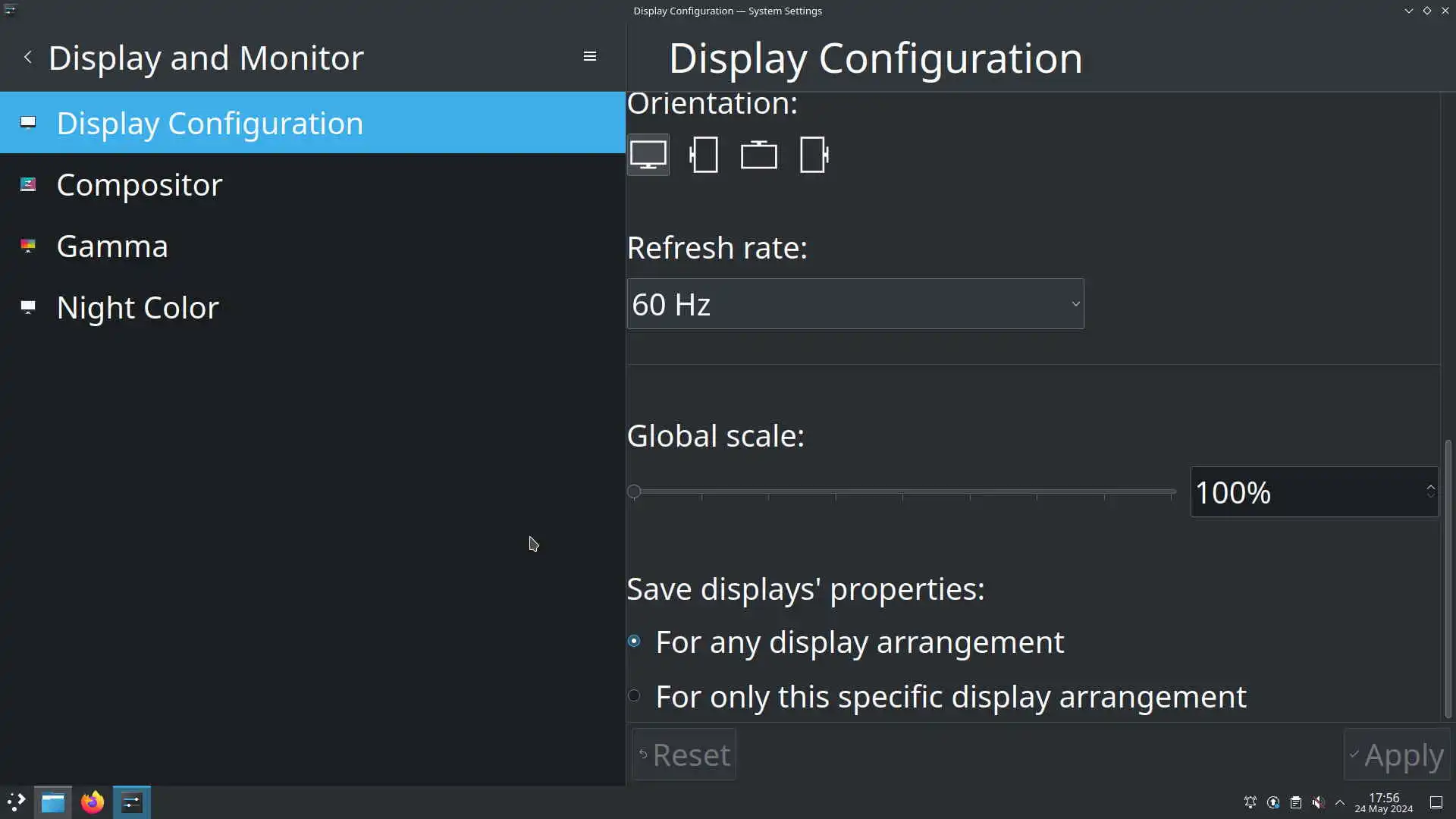
Task: Open the Night Color settings page
Action: click(137, 308)
